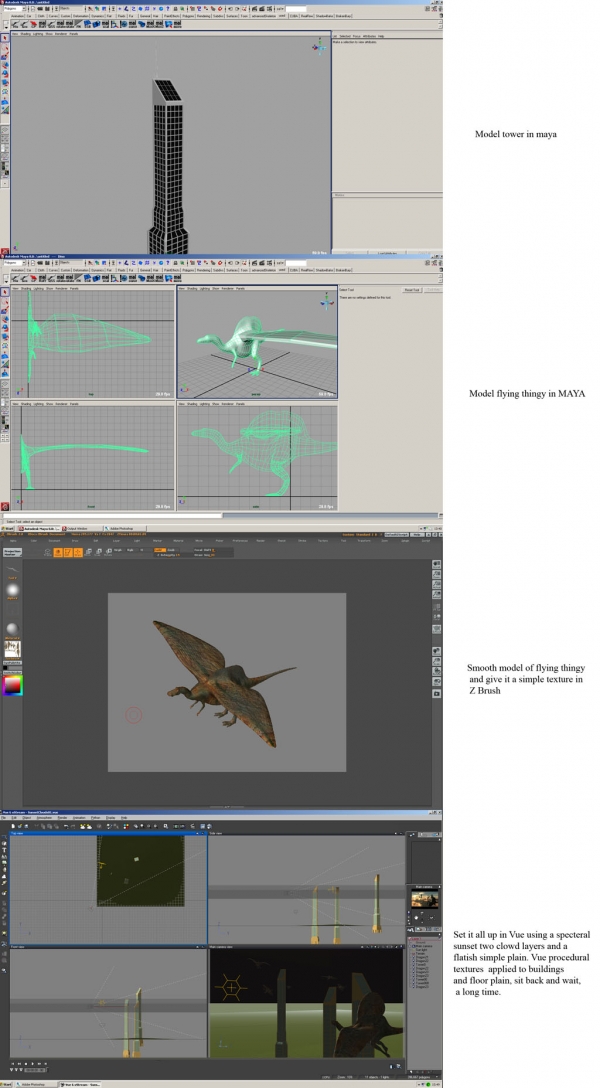Open Polygons menu-set dropdown in dinosaur Maya window
This screenshot has height=1088, width=600.
[x=15, y=262]
